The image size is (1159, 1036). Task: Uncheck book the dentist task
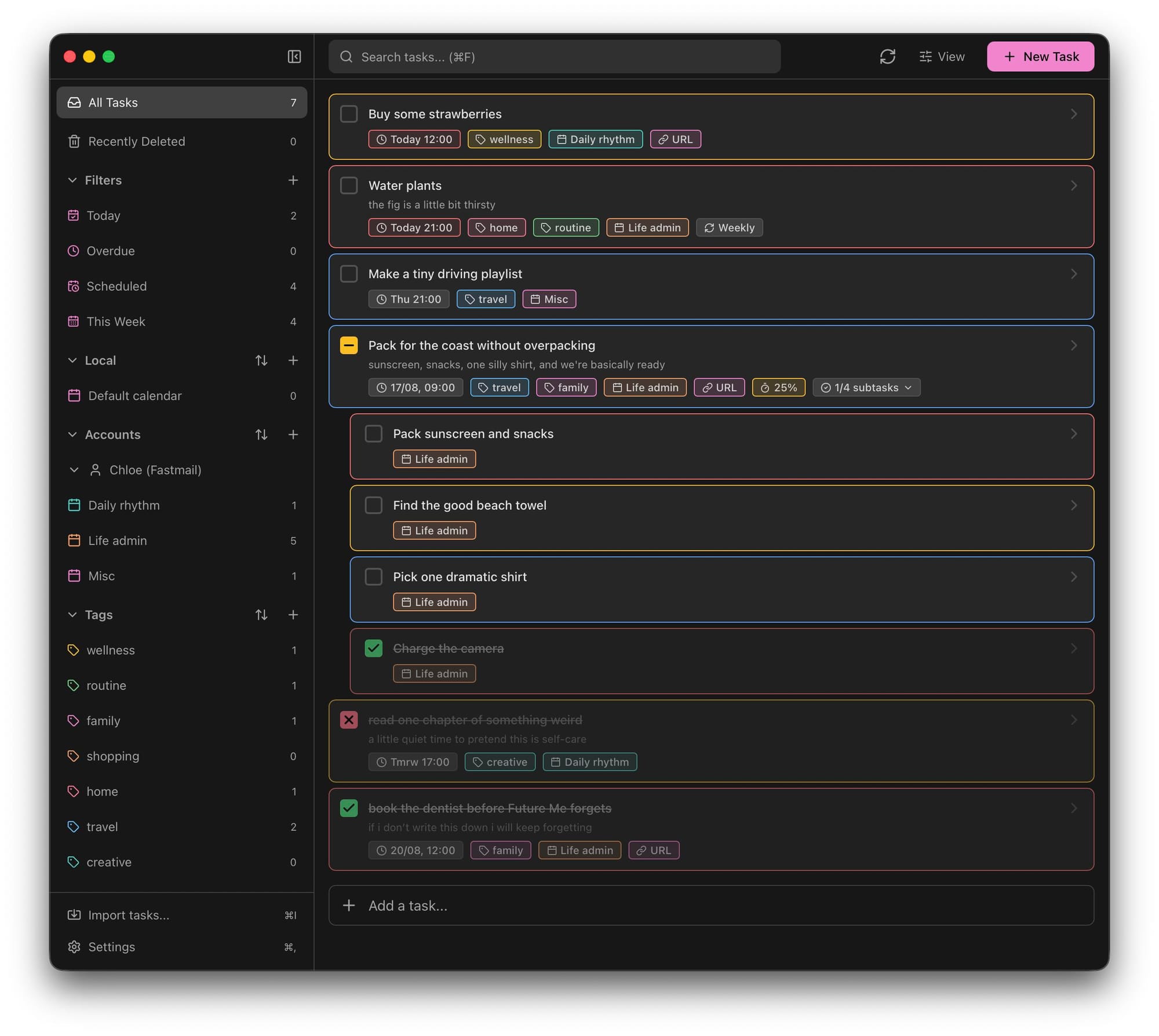click(x=349, y=808)
